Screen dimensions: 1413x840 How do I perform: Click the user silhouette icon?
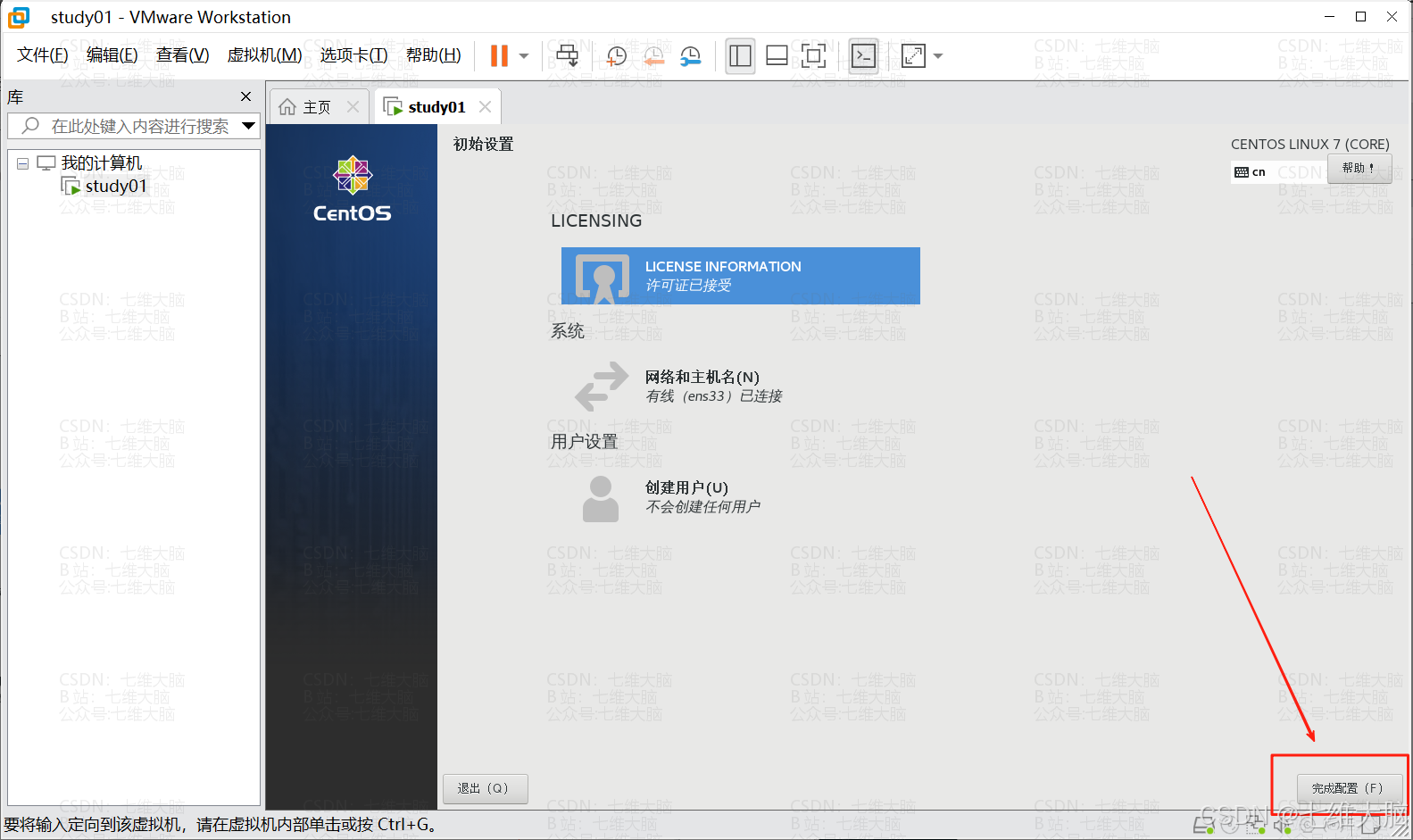tap(601, 498)
